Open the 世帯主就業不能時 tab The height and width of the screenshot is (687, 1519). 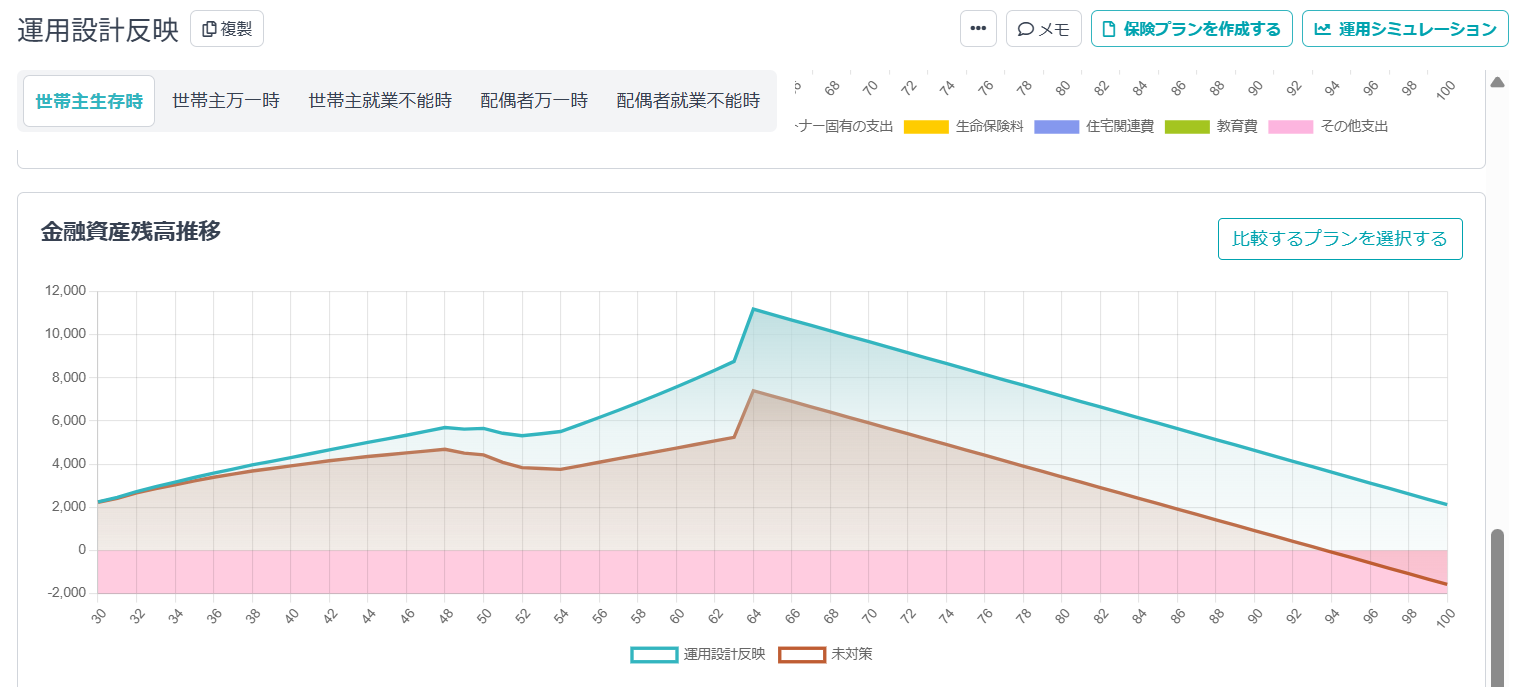pos(380,101)
